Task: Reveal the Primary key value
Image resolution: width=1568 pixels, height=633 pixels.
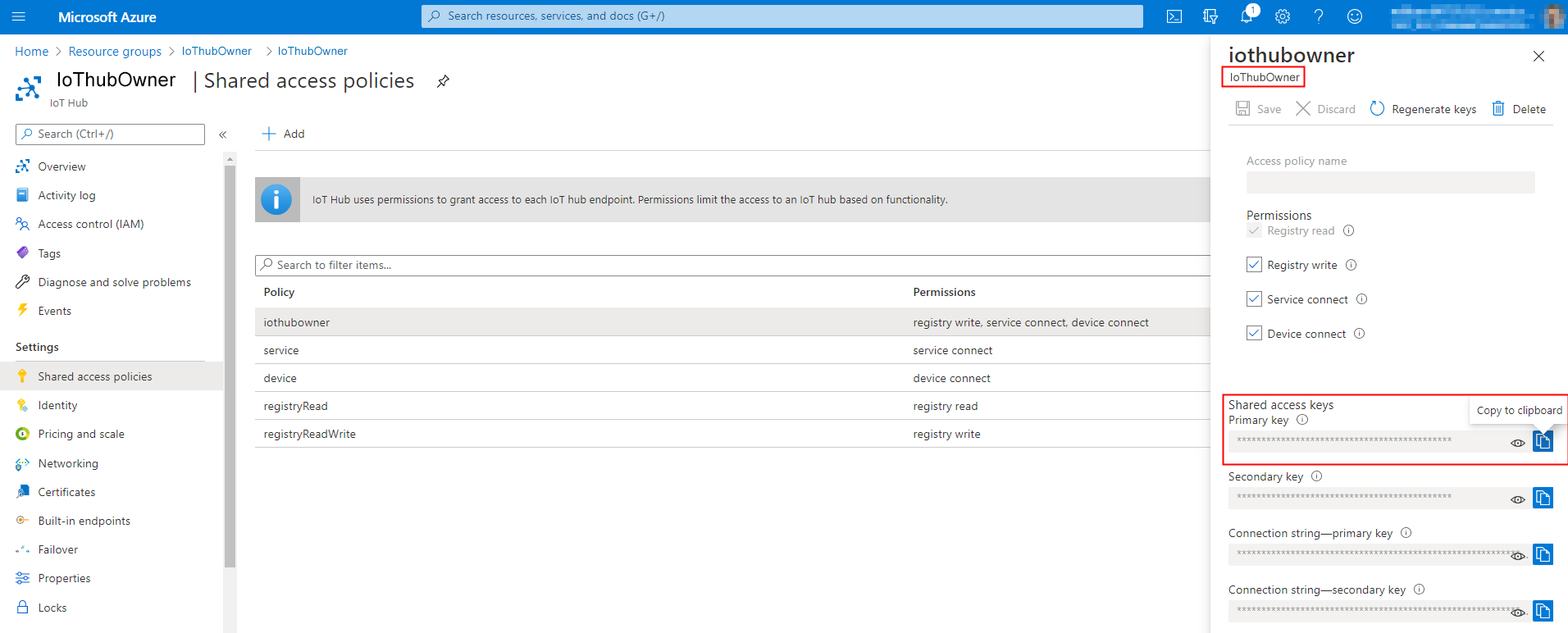Action: coord(1518,443)
